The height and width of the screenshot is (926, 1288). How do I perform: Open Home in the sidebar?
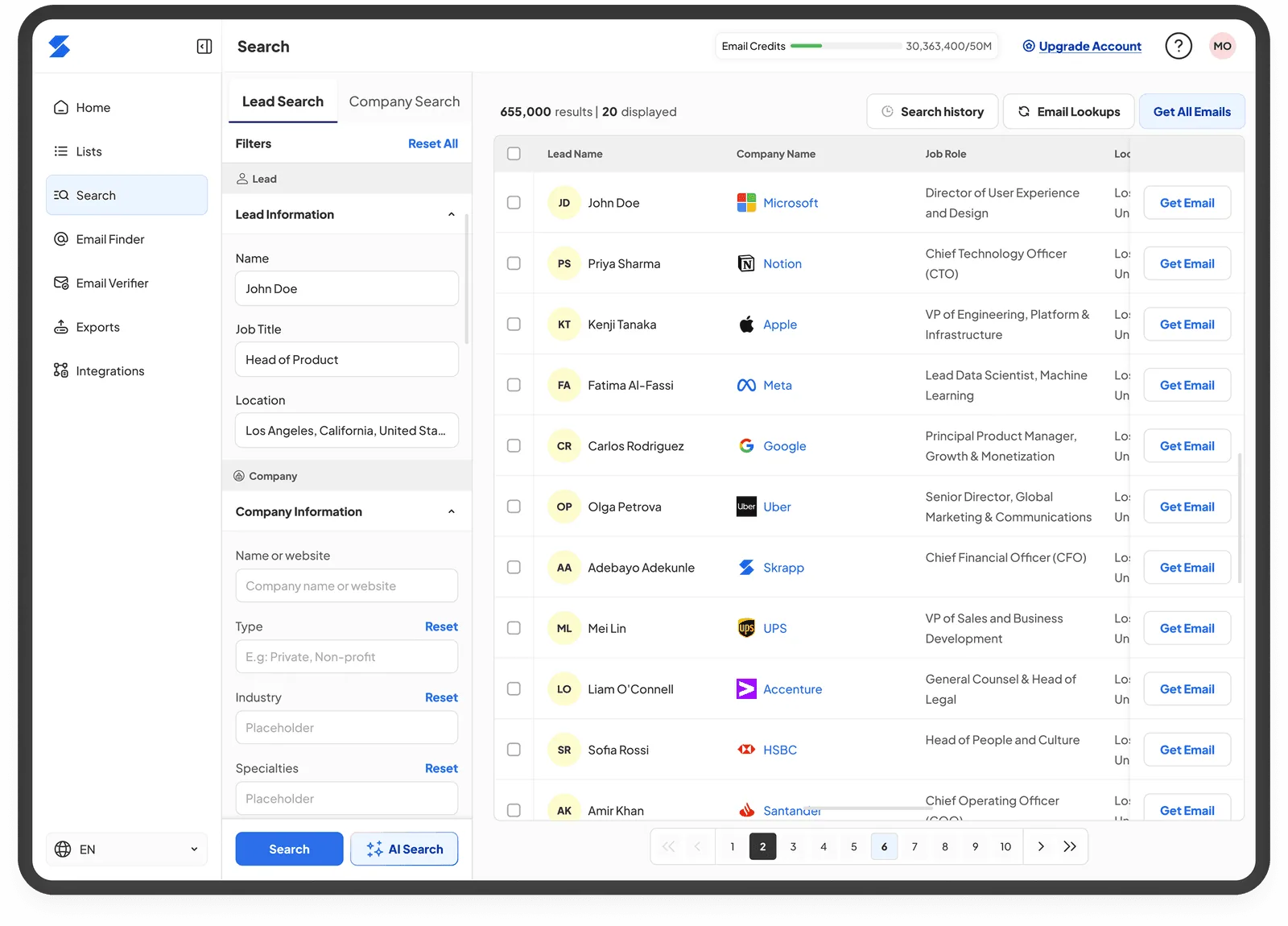(x=126, y=108)
